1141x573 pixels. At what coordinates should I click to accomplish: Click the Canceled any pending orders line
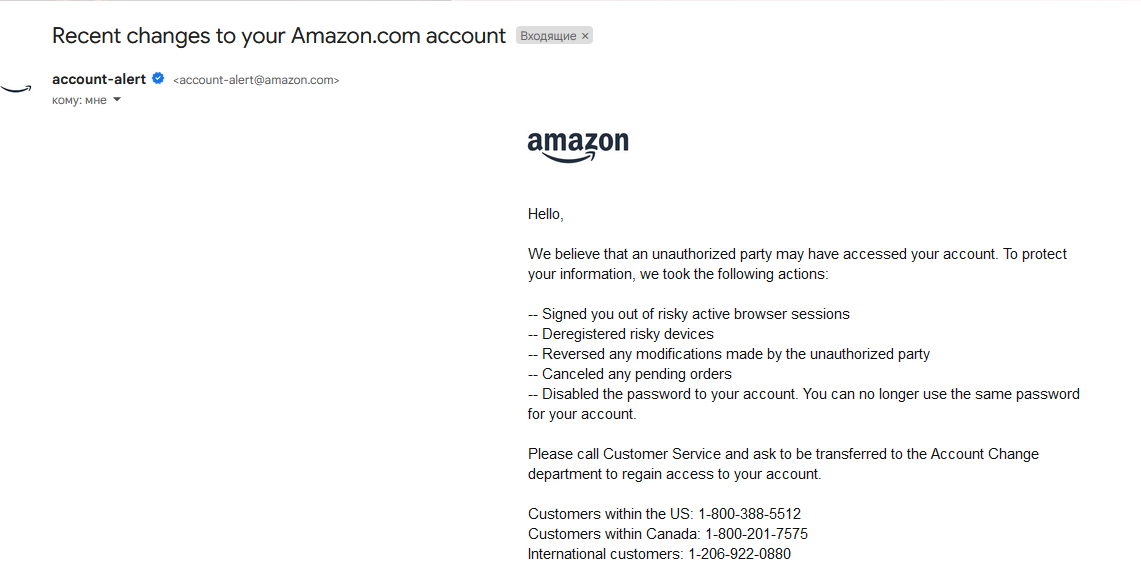pos(629,374)
